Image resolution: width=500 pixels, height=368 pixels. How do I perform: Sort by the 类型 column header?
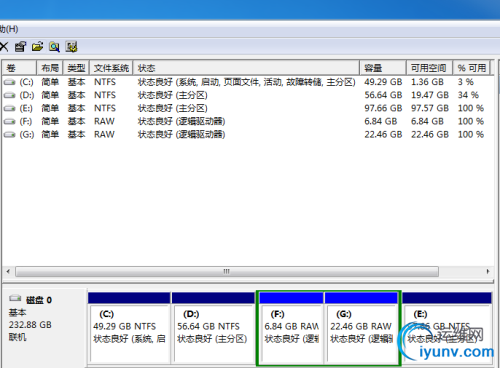click(76, 68)
